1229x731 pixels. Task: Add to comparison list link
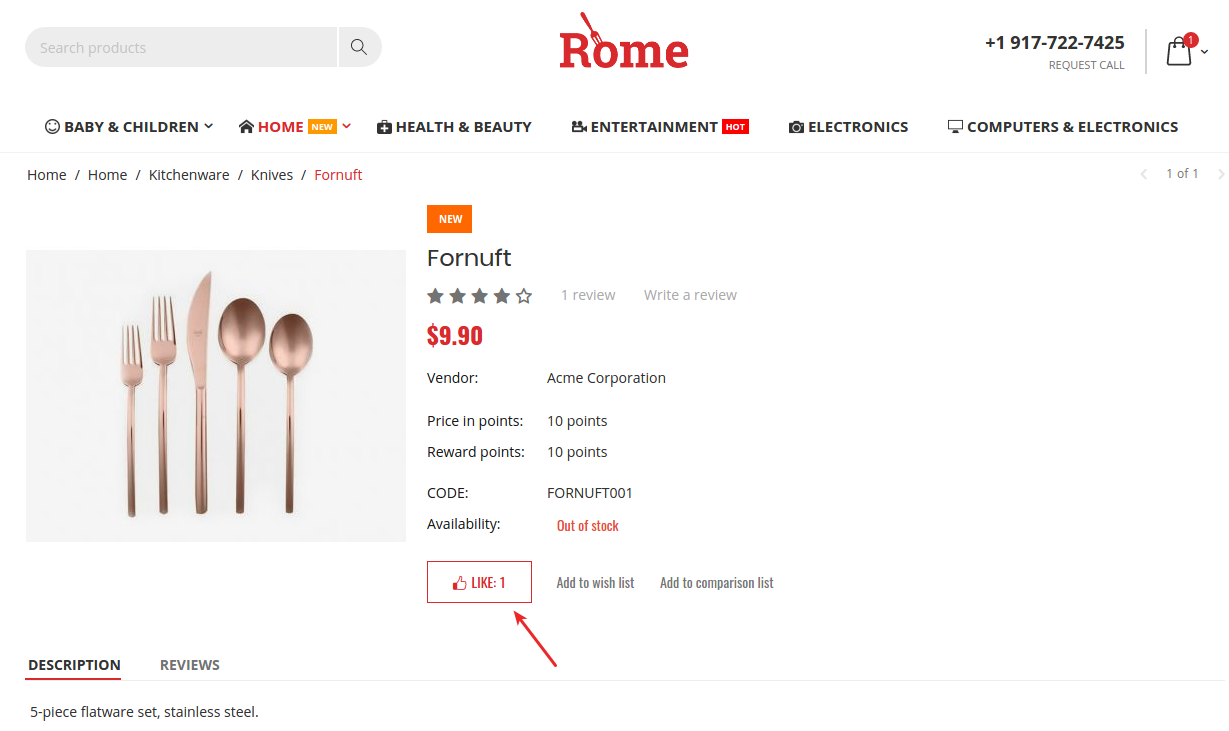click(x=717, y=583)
